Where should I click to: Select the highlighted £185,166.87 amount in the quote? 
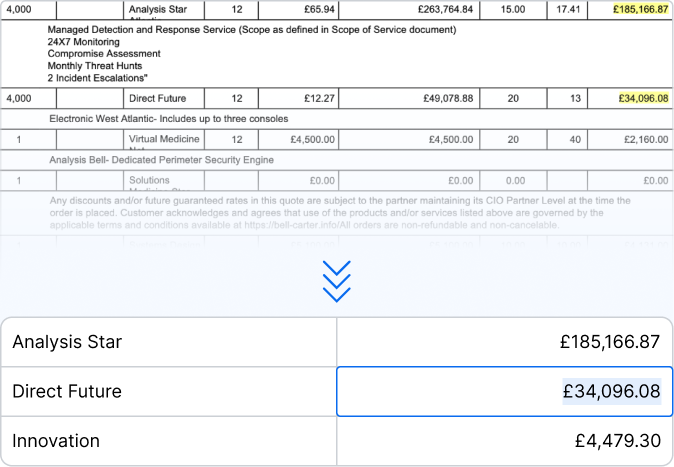pos(643,10)
